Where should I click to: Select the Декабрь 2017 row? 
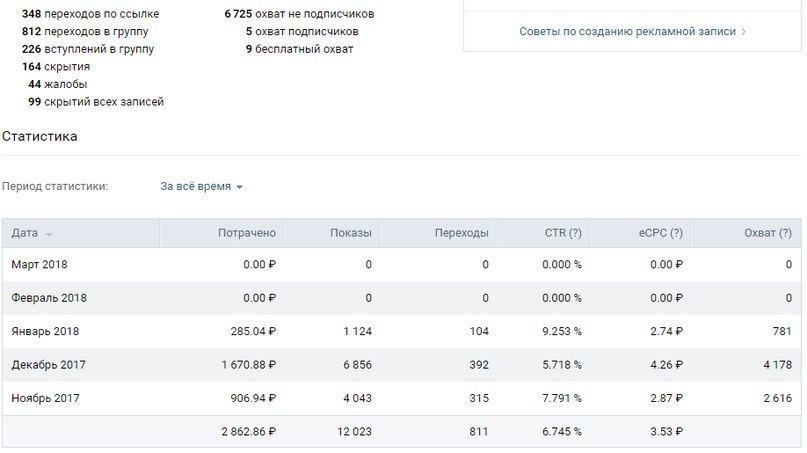pos(401,365)
